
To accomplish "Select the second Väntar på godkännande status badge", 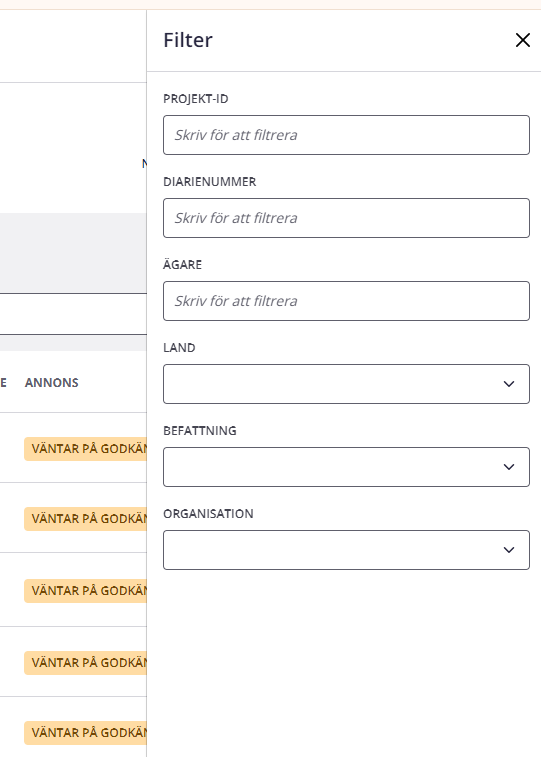I will point(85,519).
